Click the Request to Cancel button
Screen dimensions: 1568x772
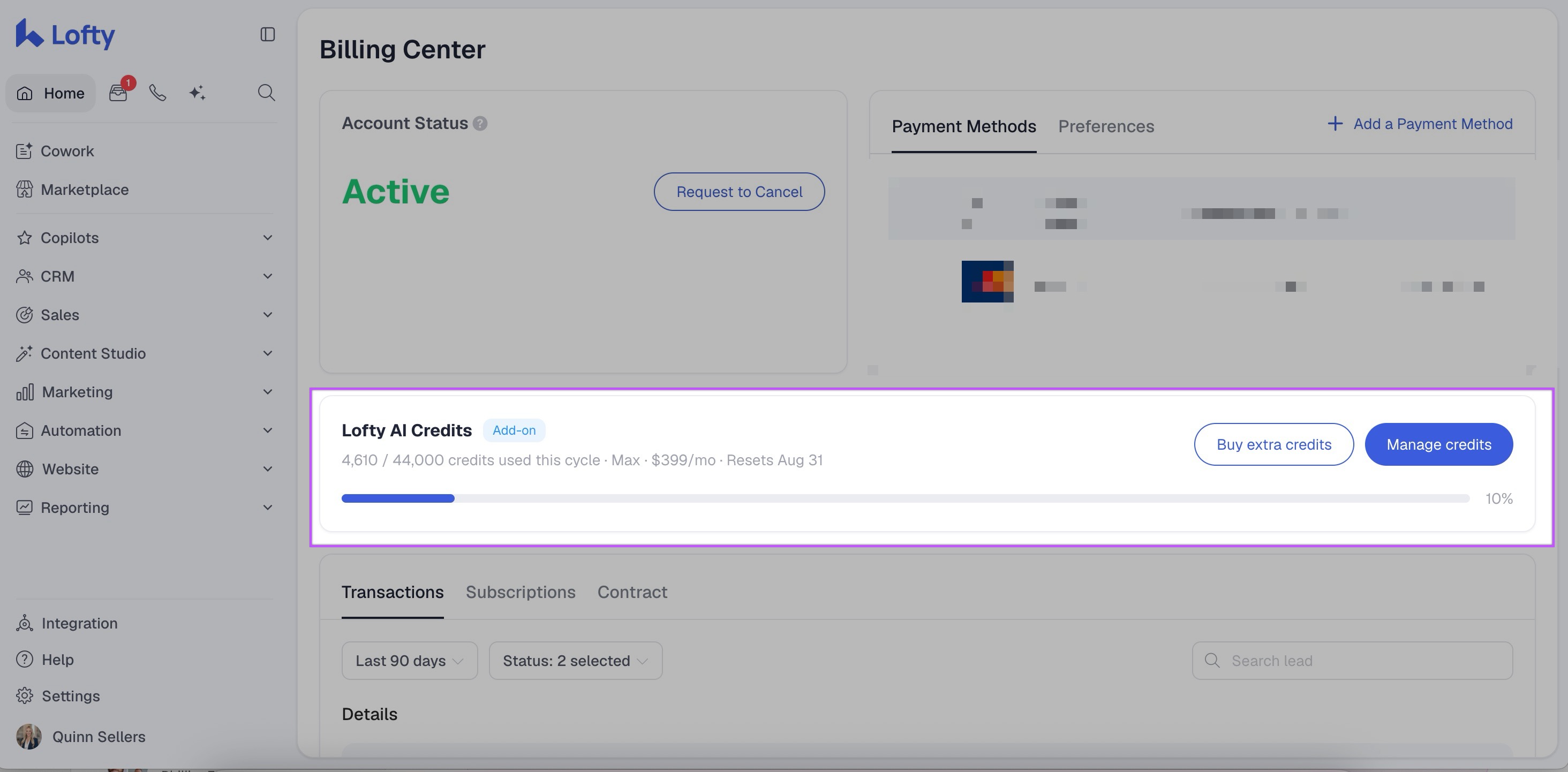tap(739, 192)
